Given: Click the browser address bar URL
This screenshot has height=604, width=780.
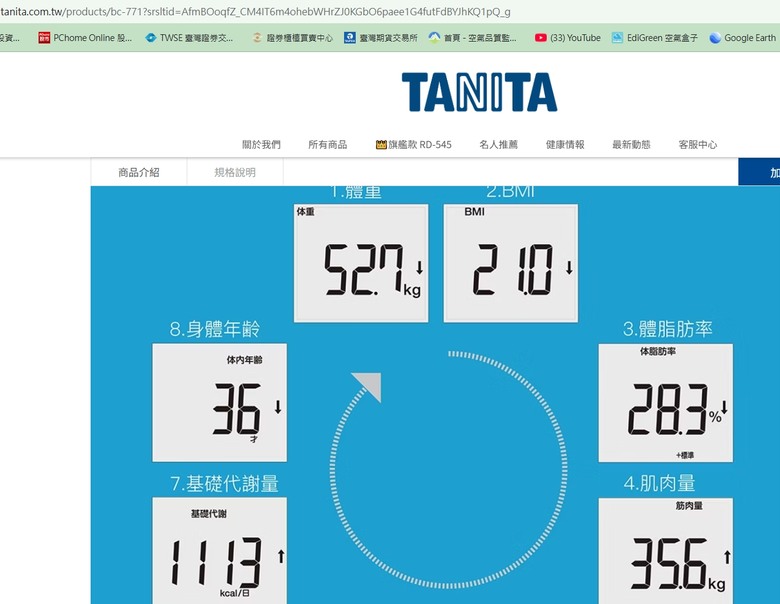Looking at the screenshot, I should (255, 11).
